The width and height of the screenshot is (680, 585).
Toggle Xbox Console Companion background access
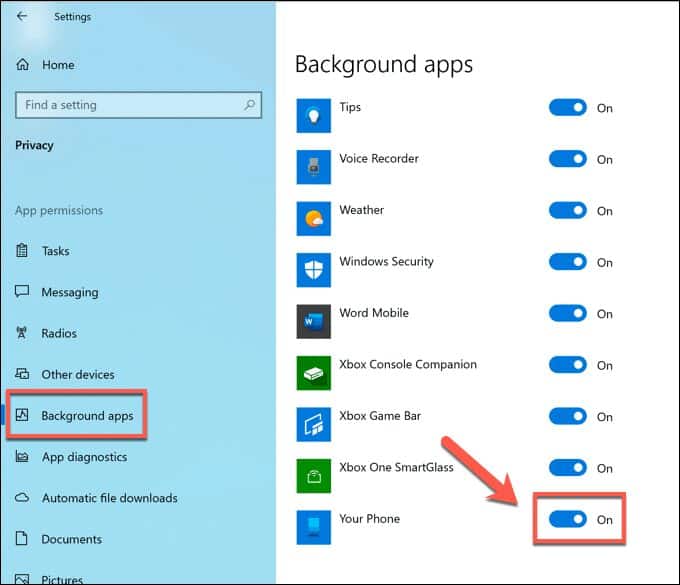(568, 365)
